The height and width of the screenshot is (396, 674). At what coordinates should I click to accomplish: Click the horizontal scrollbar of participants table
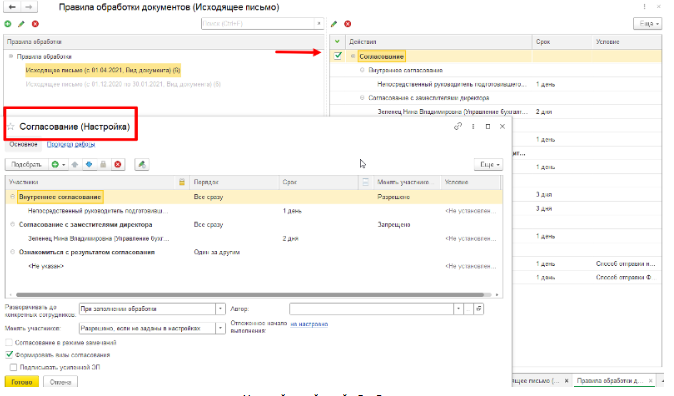click(250, 295)
